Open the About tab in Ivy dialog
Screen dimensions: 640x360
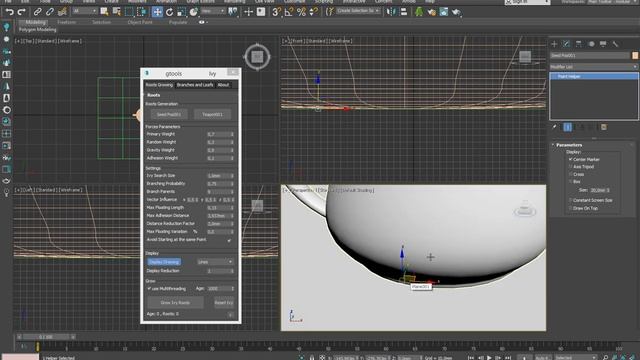click(x=223, y=85)
